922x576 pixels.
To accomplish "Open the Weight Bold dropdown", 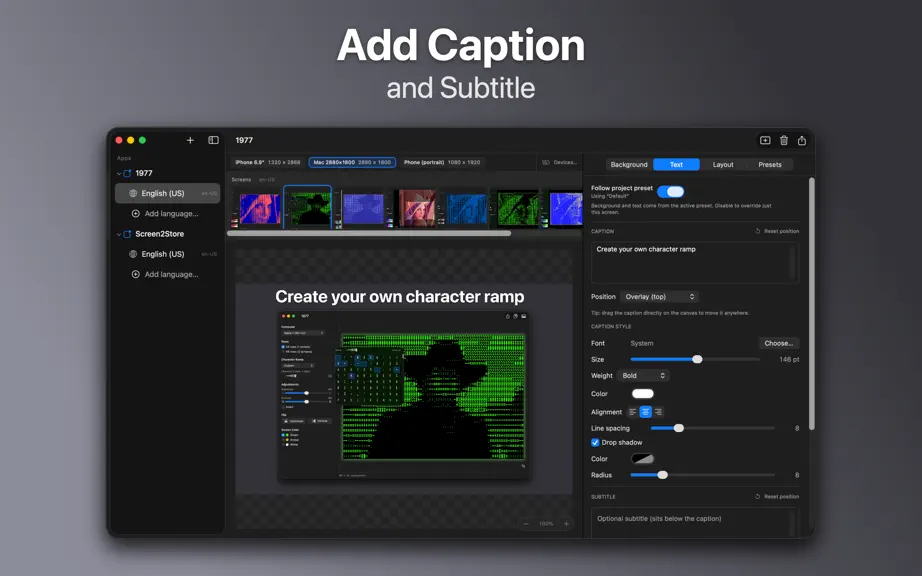I will pos(643,376).
